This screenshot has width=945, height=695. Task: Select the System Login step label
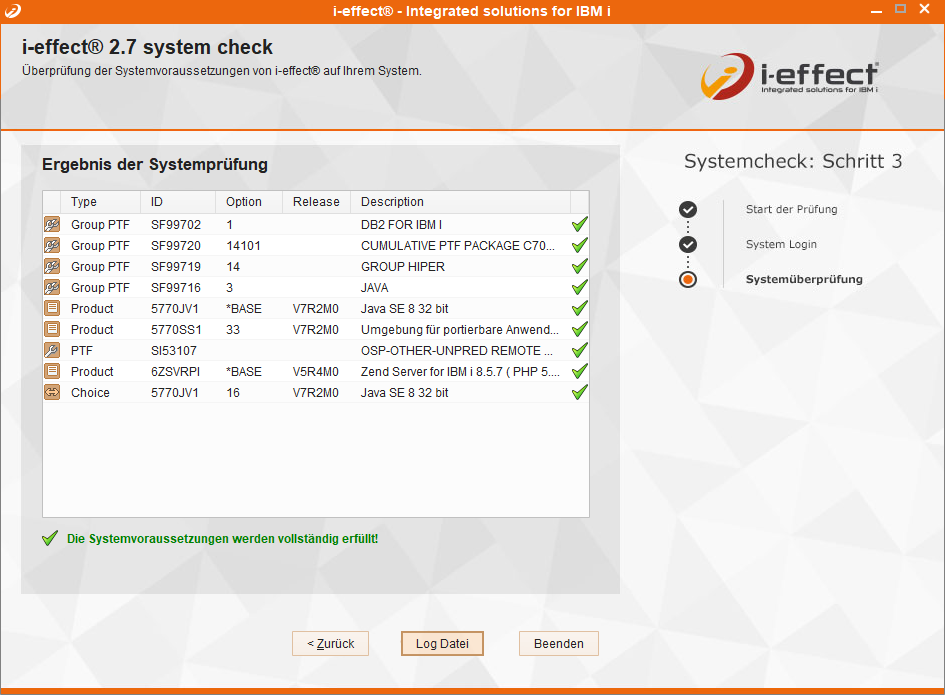click(781, 244)
